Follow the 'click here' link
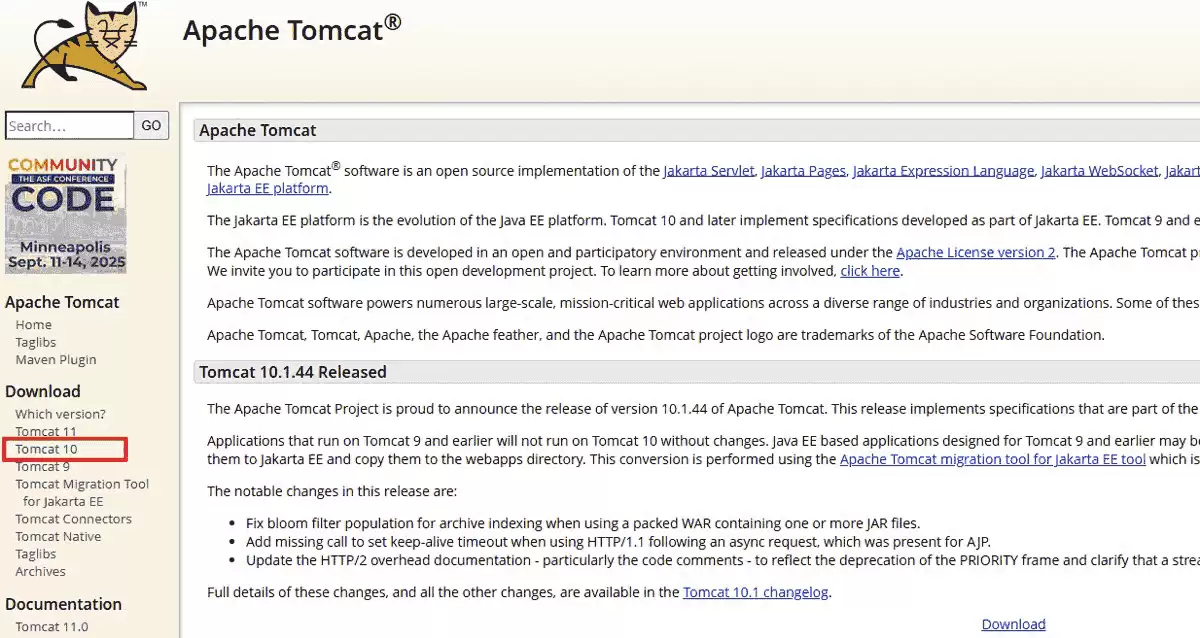 point(870,270)
